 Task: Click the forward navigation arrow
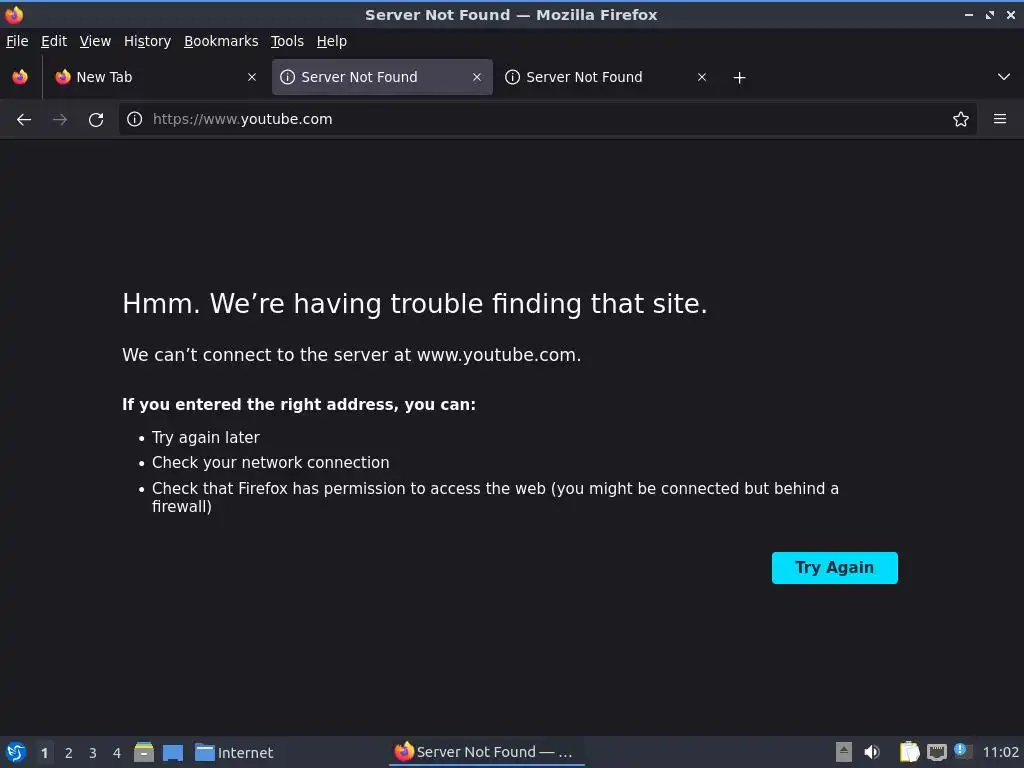coord(60,120)
